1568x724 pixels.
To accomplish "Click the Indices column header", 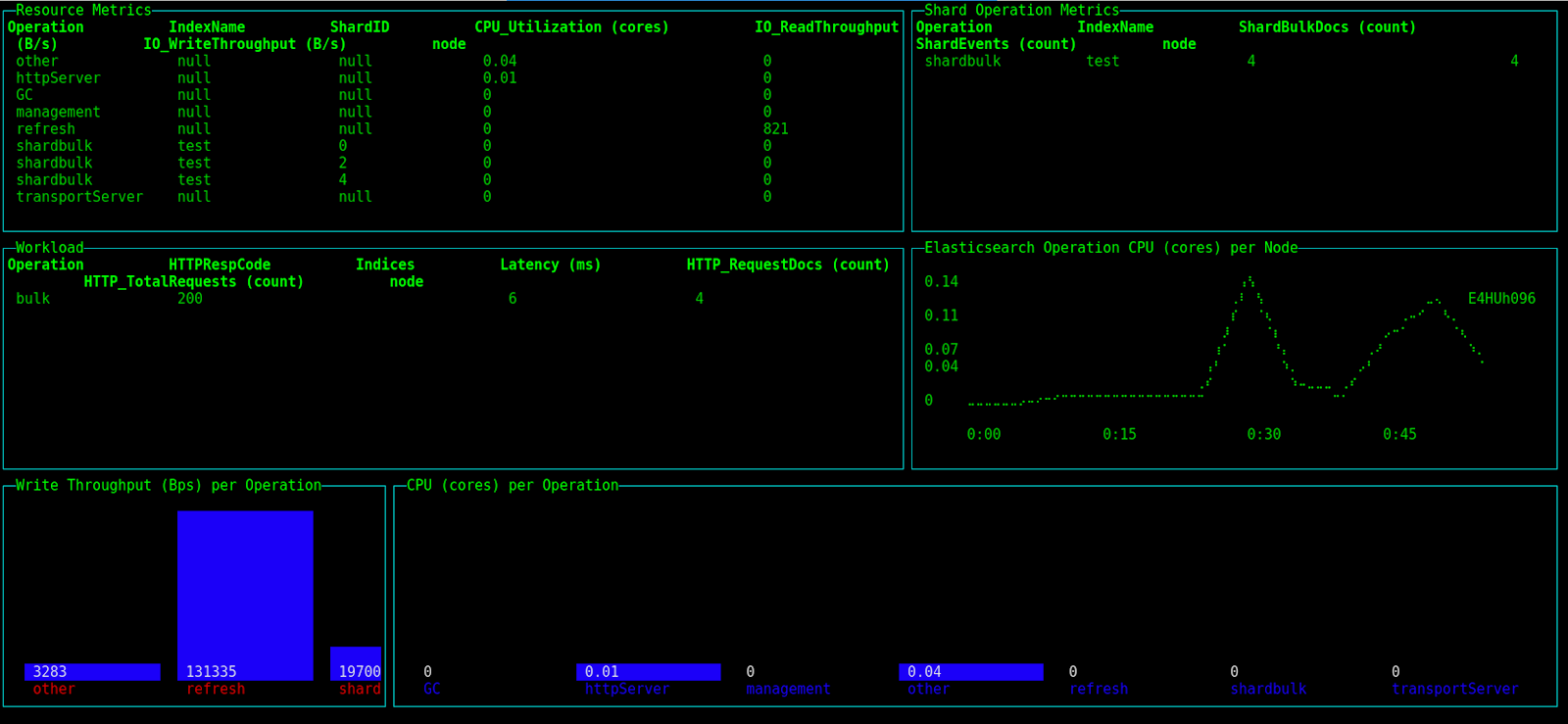I will tap(385, 265).
